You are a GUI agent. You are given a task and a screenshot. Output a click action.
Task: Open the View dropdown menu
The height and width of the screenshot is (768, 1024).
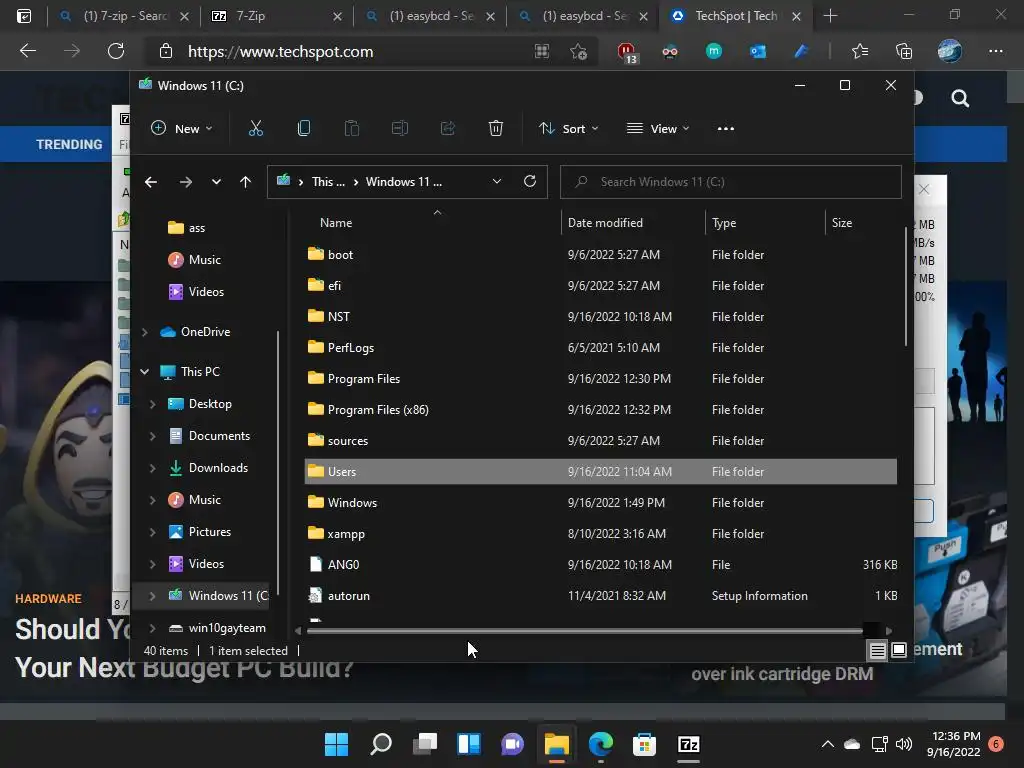point(658,129)
